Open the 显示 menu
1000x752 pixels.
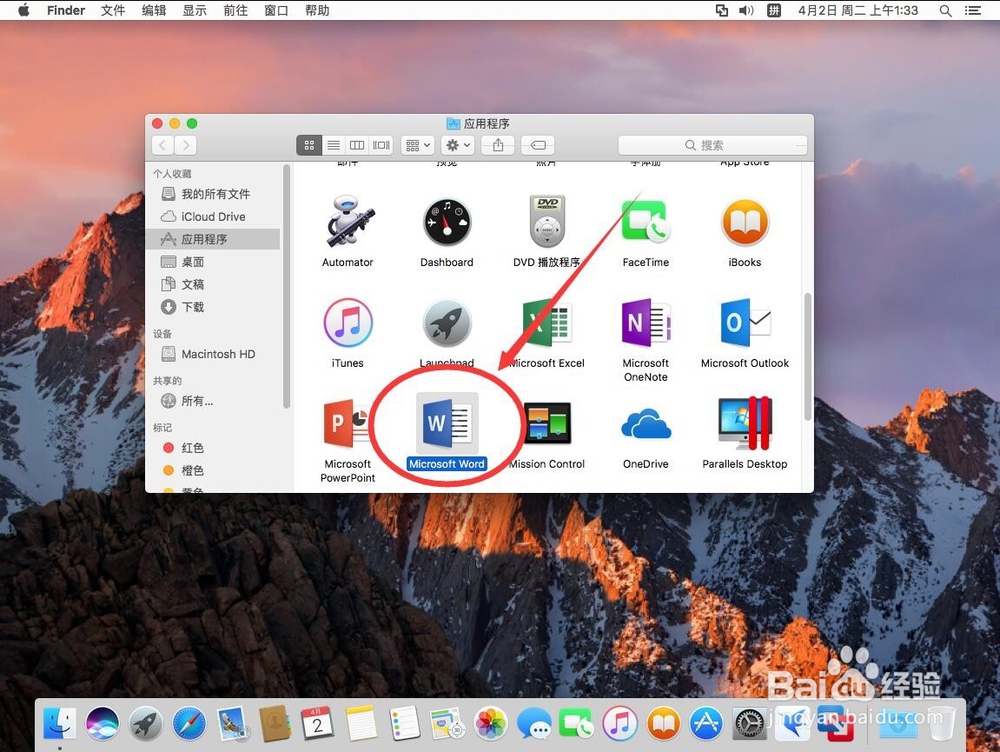point(195,10)
